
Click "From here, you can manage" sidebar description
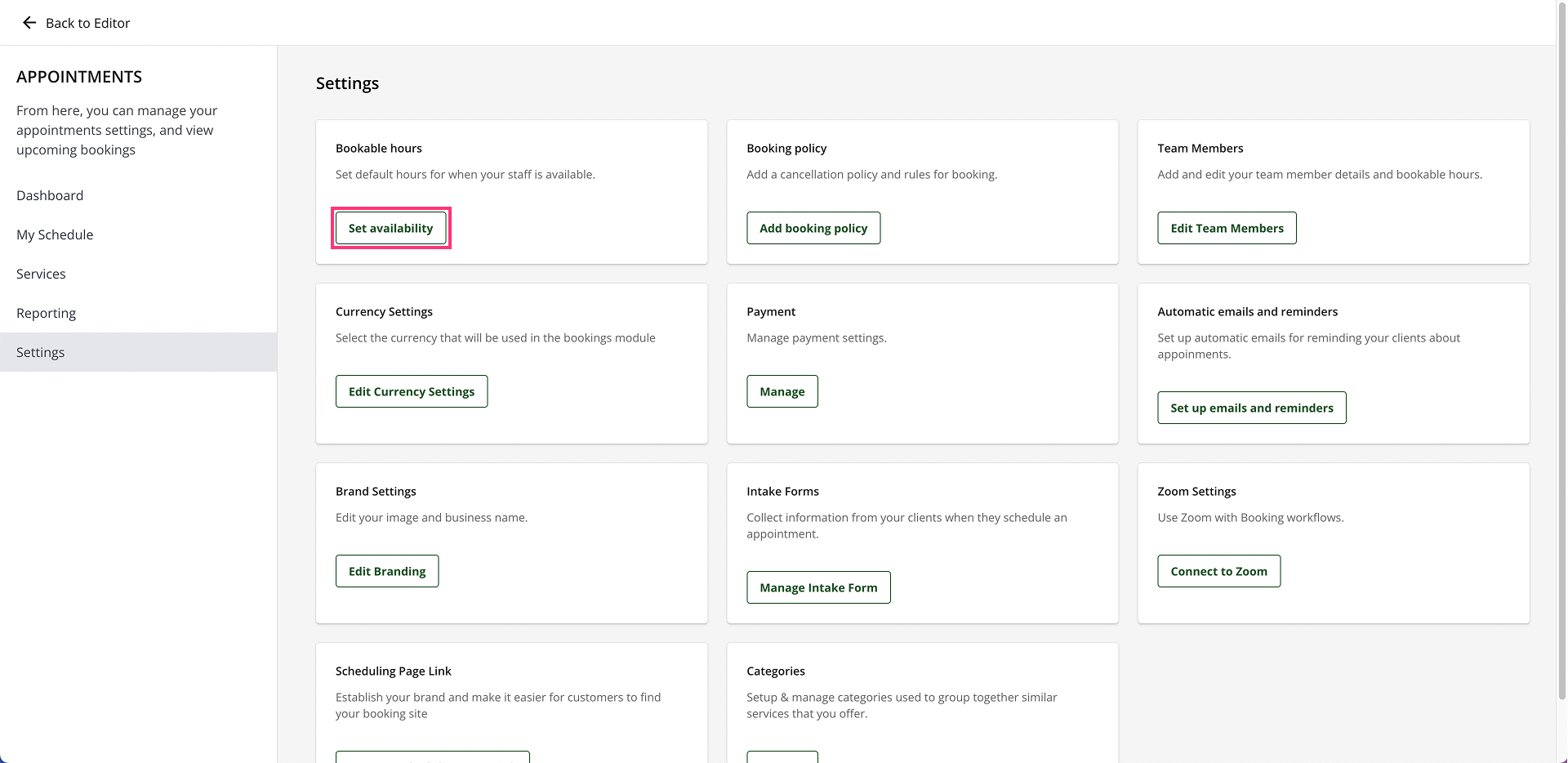point(117,130)
